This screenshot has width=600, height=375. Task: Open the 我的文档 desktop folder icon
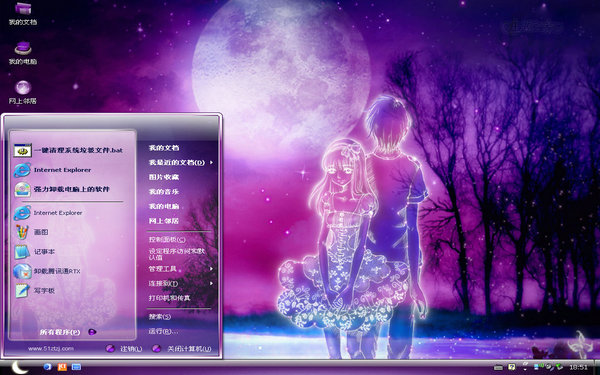(x=23, y=13)
